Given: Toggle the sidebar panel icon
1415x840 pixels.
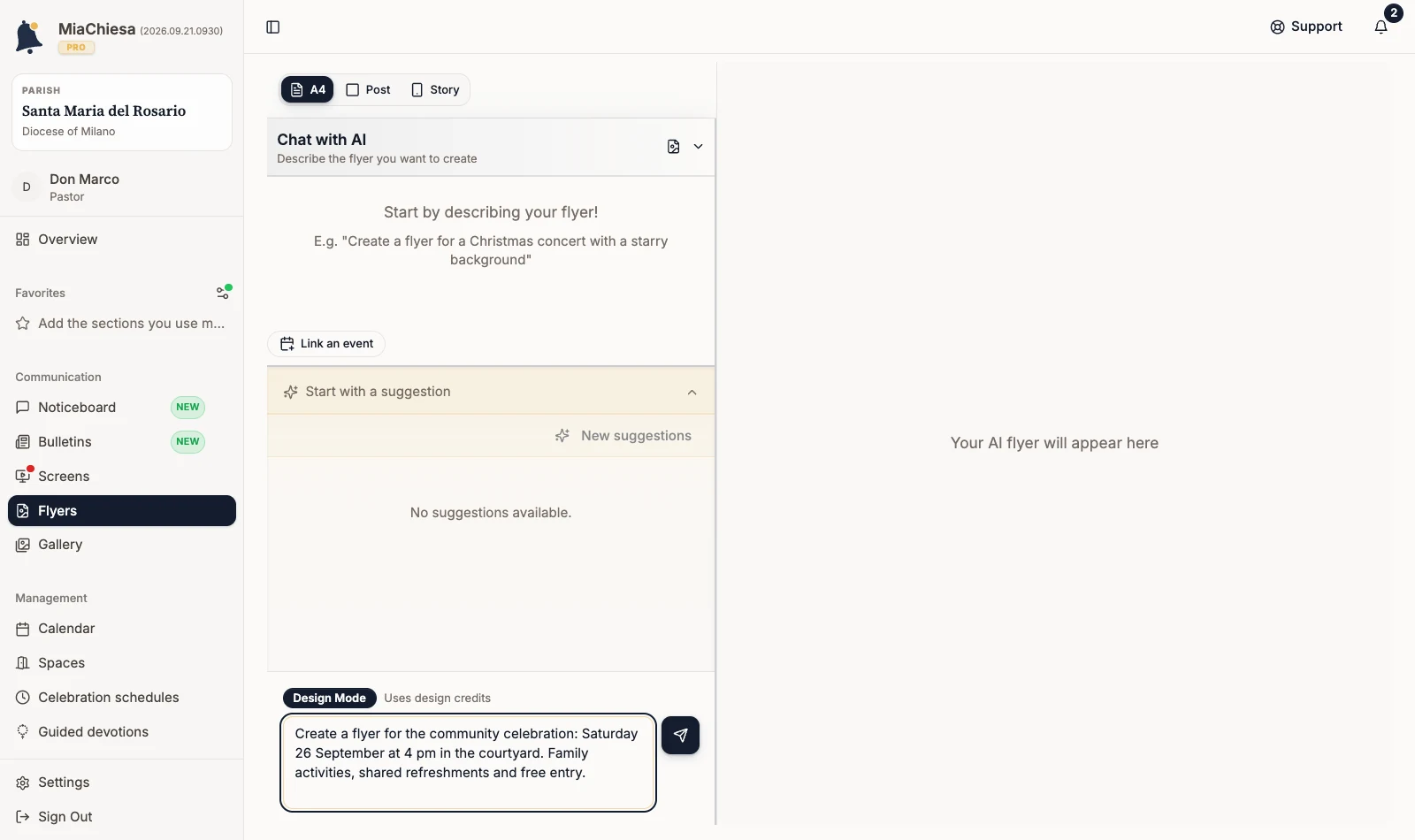Looking at the screenshot, I should [x=273, y=27].
